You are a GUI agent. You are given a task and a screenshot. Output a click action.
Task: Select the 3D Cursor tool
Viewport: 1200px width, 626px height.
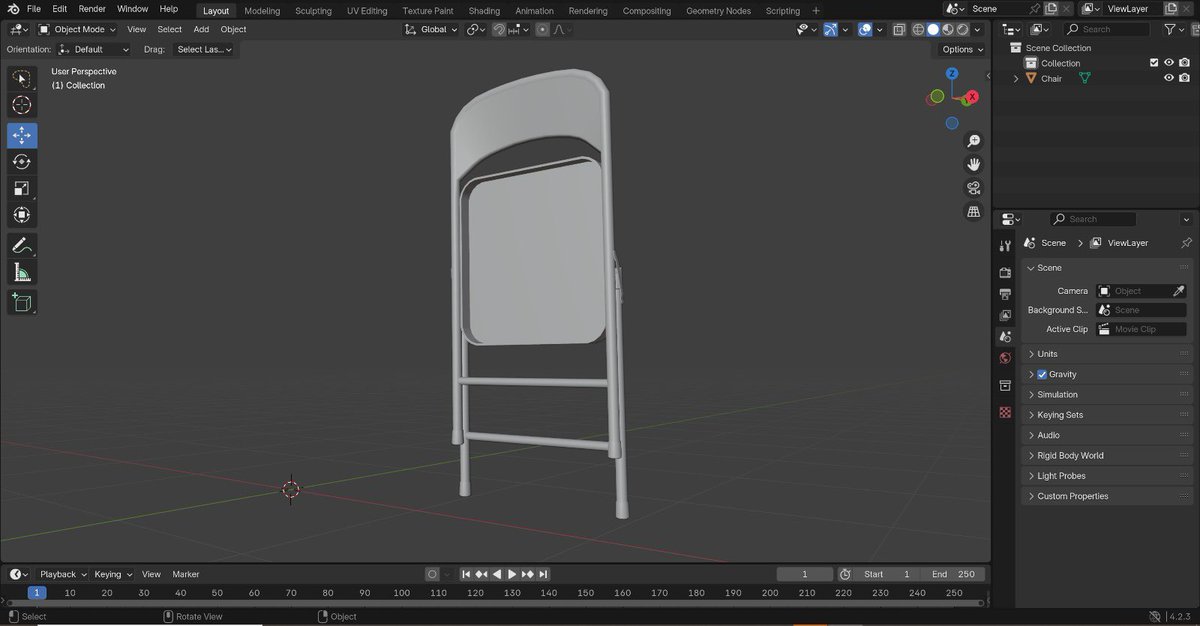pos(22,105)
